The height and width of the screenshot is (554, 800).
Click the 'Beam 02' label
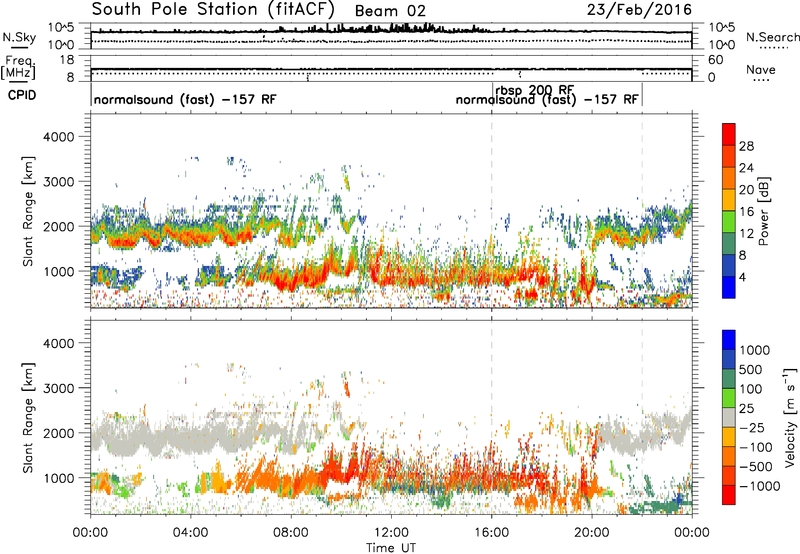point(390,11)
